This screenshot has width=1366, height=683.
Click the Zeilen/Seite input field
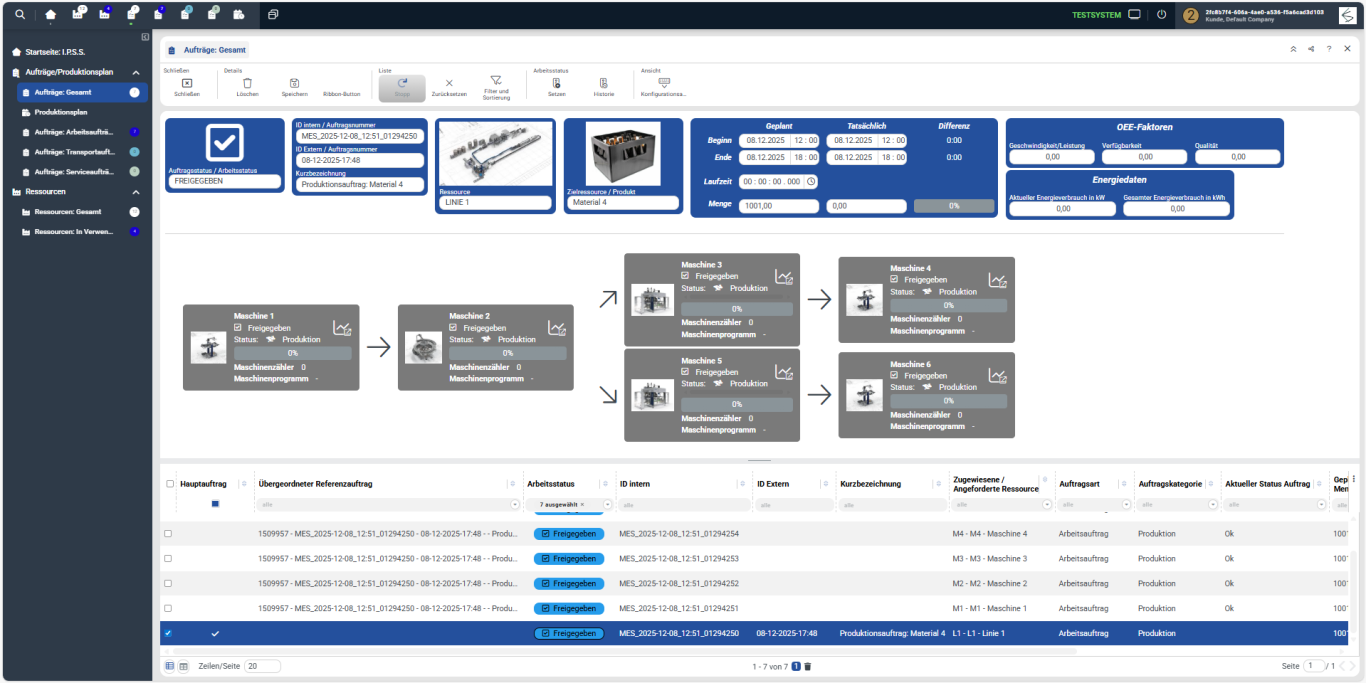click(262, 666)
